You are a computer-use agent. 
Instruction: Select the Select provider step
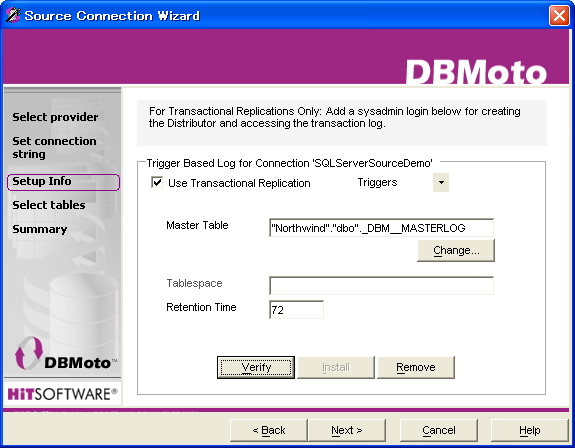pyautogui.click(x=55, y=117)
